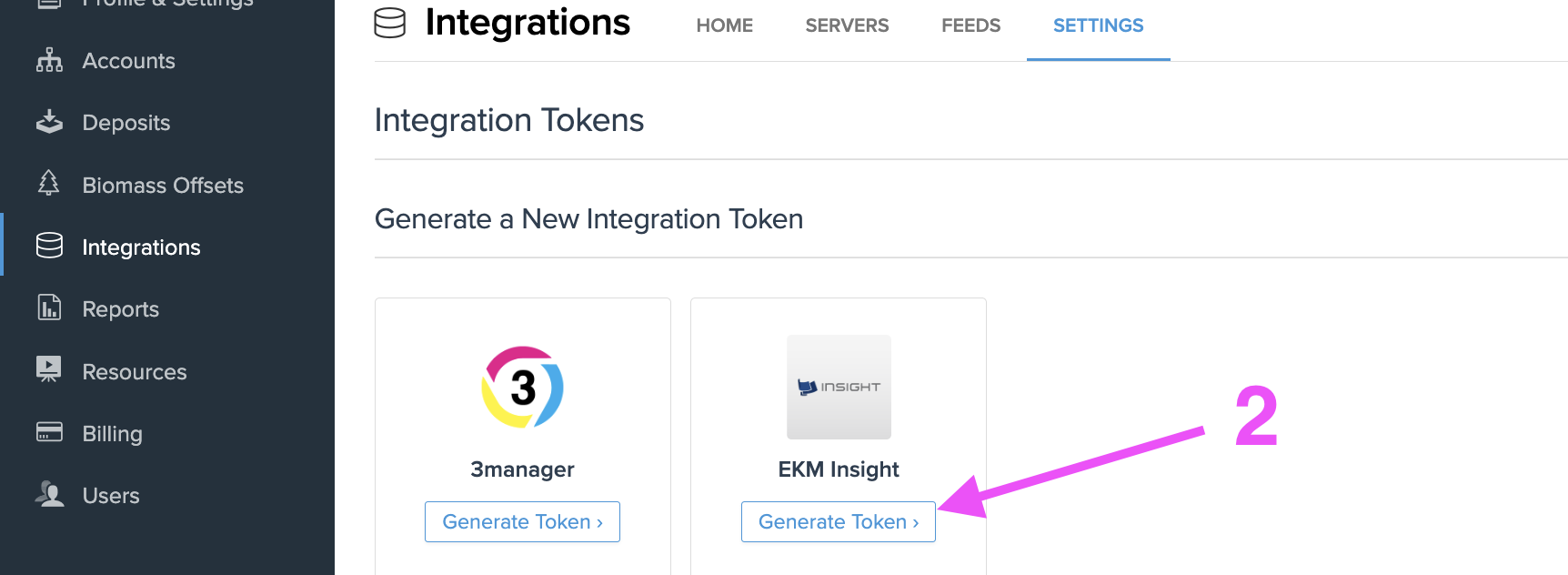The image size is (1568, 575).
Task: Go to the FEEDS tab
Action: [x=970, y=25]
